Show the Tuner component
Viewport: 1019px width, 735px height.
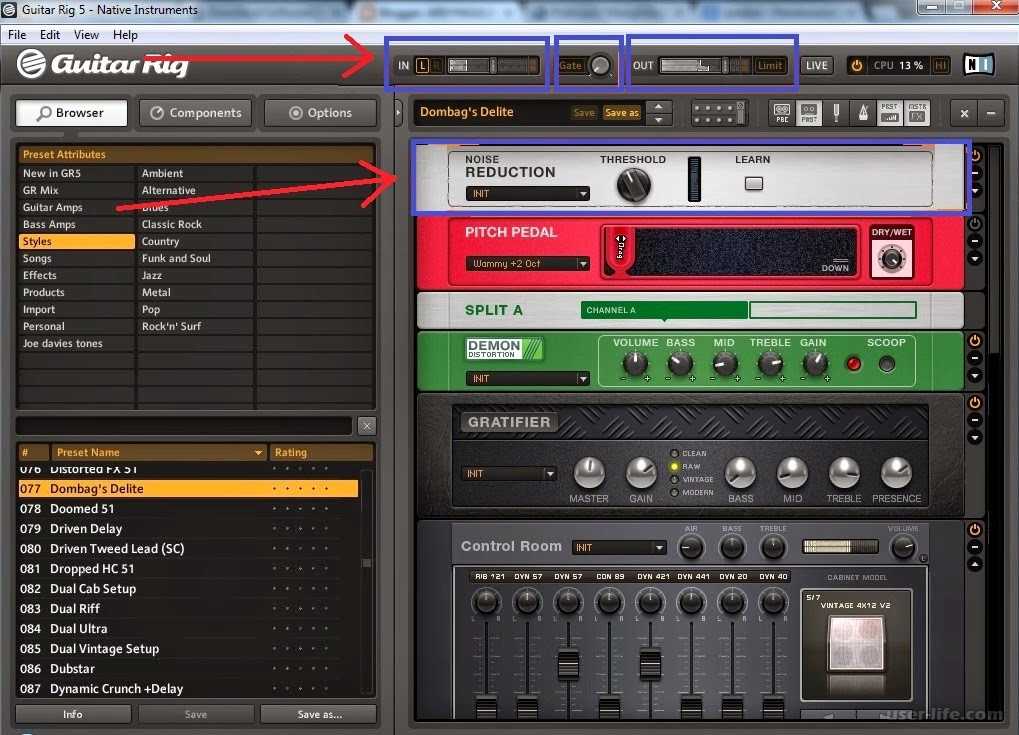point(836,113)
